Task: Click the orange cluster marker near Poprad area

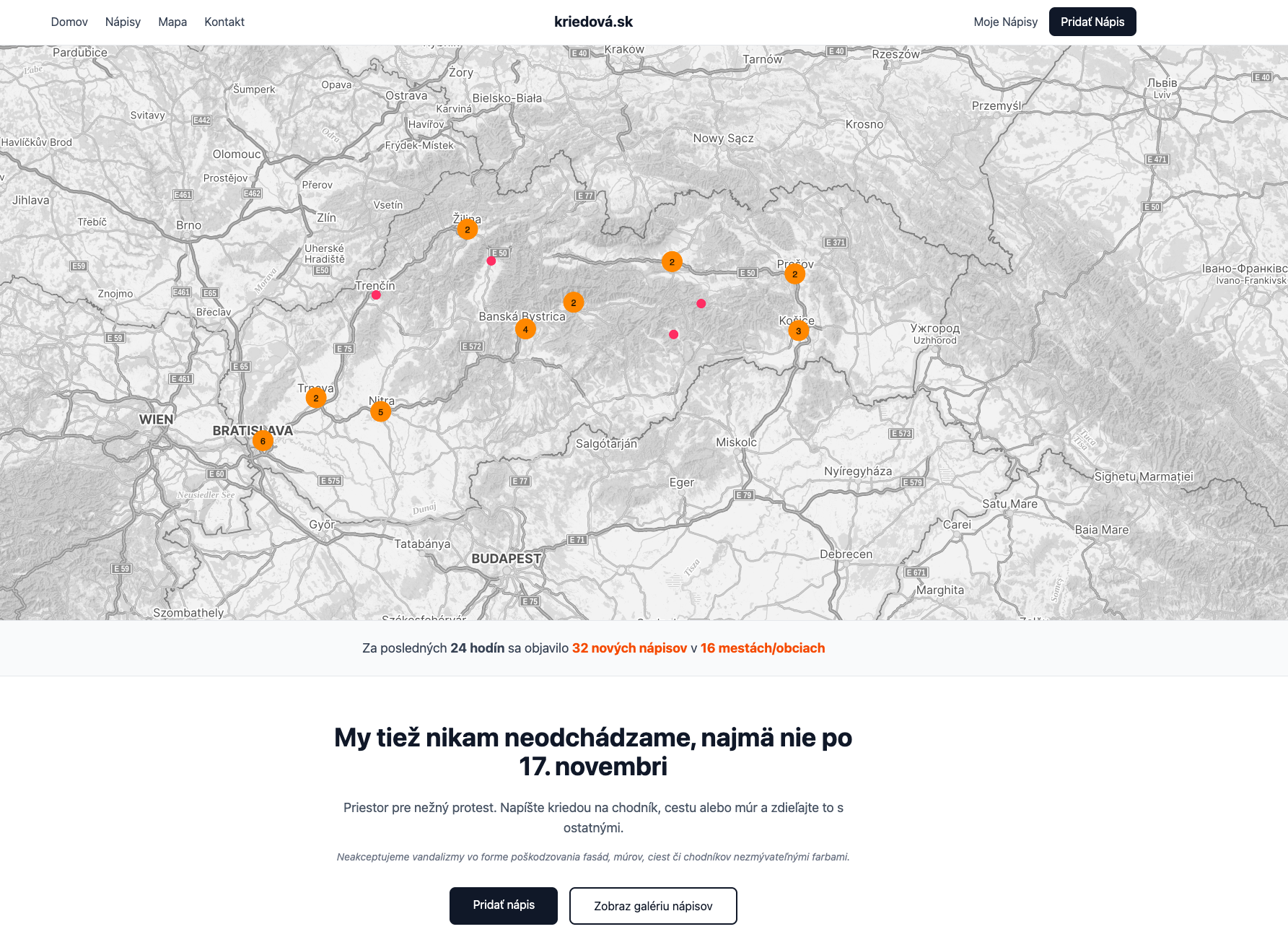Action: 672,262
